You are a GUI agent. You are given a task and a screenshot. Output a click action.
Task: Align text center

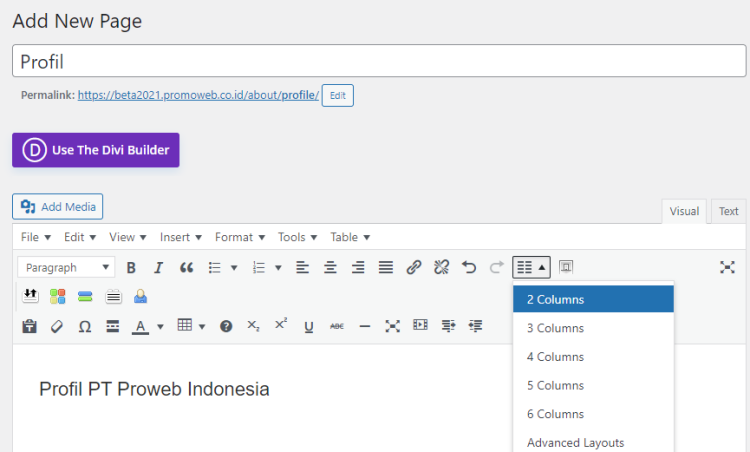coord(330,267)
